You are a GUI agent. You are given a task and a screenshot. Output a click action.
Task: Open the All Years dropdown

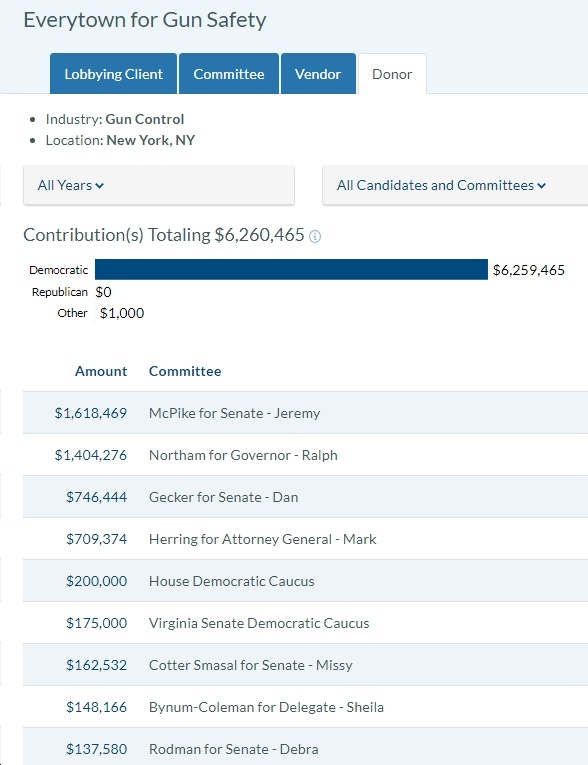(x=159, y=185)
